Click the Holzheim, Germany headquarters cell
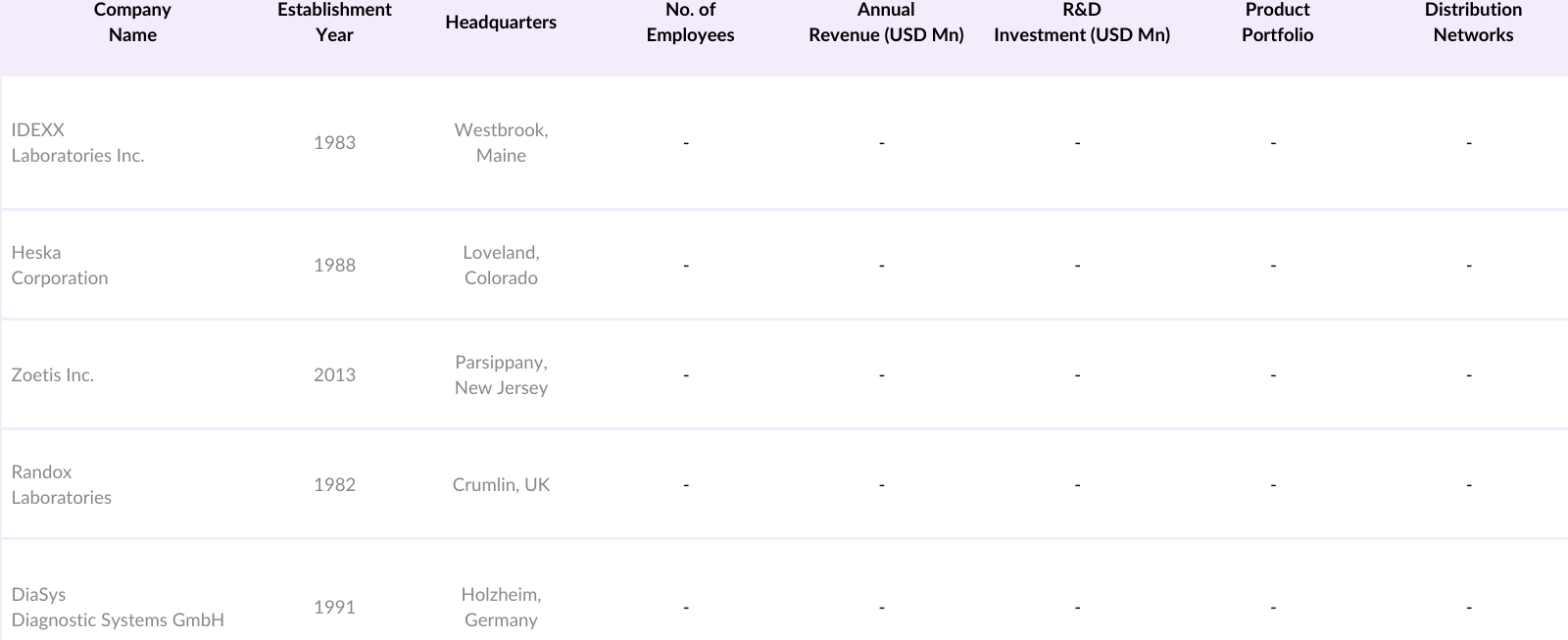This screenshot has width=1568, height=640. (x=501, y=608)
